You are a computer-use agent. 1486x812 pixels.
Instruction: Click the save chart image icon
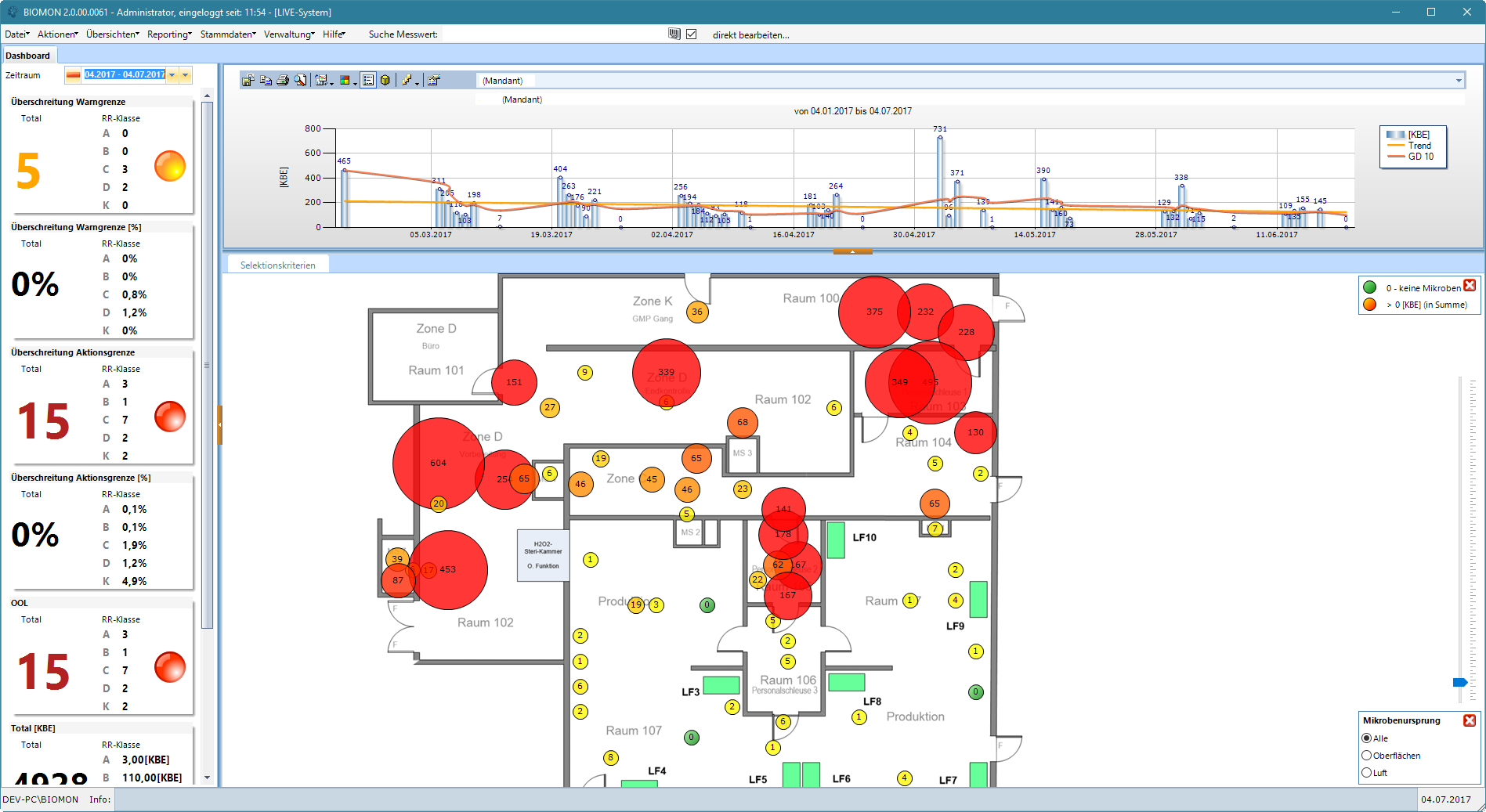point(248,81)
